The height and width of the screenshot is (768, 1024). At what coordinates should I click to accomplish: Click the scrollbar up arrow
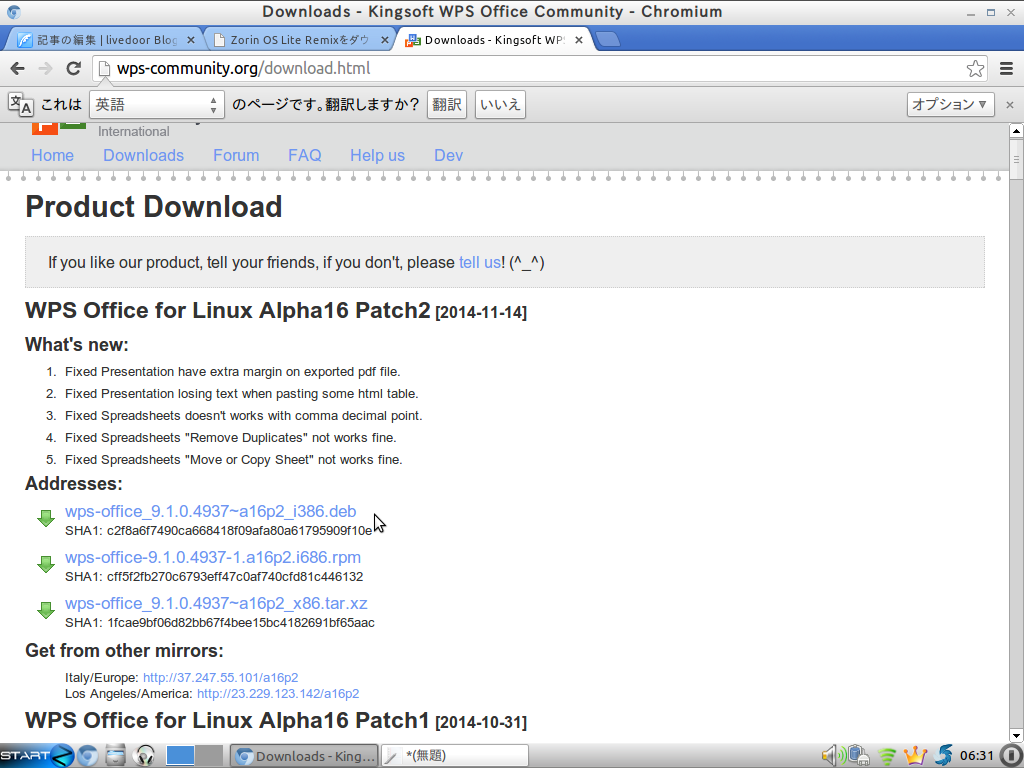[1016, 131]
